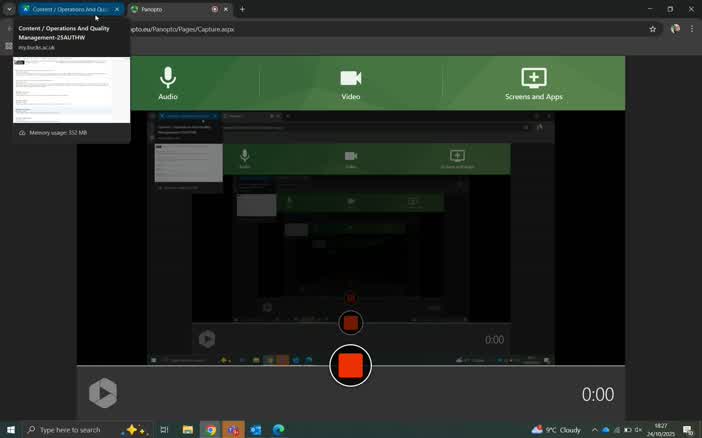Open a new browser tab
The height and width of the screenshot is (438, 702).
[x=242, y=9]
